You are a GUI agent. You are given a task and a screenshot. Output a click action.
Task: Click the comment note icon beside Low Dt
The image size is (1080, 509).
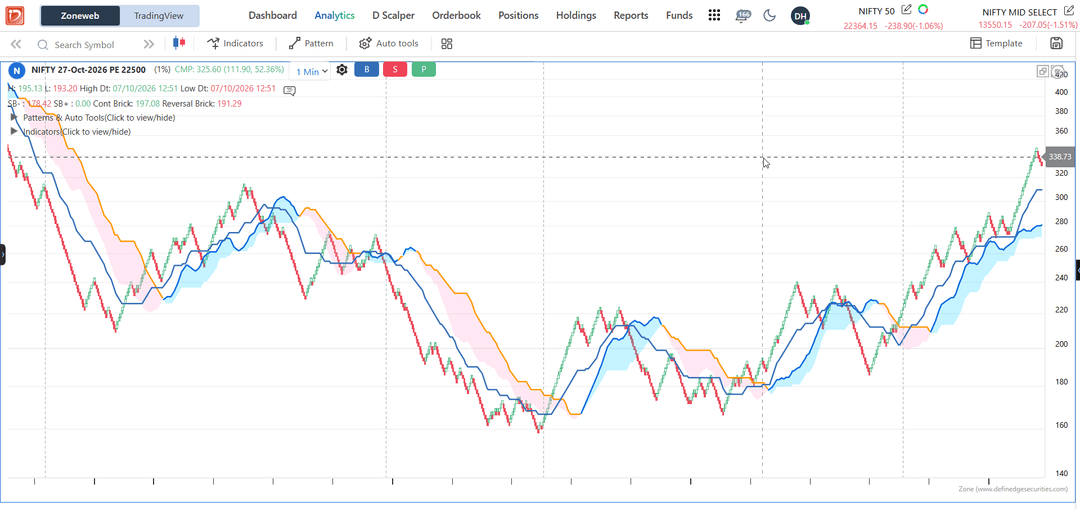click(290, 90)
